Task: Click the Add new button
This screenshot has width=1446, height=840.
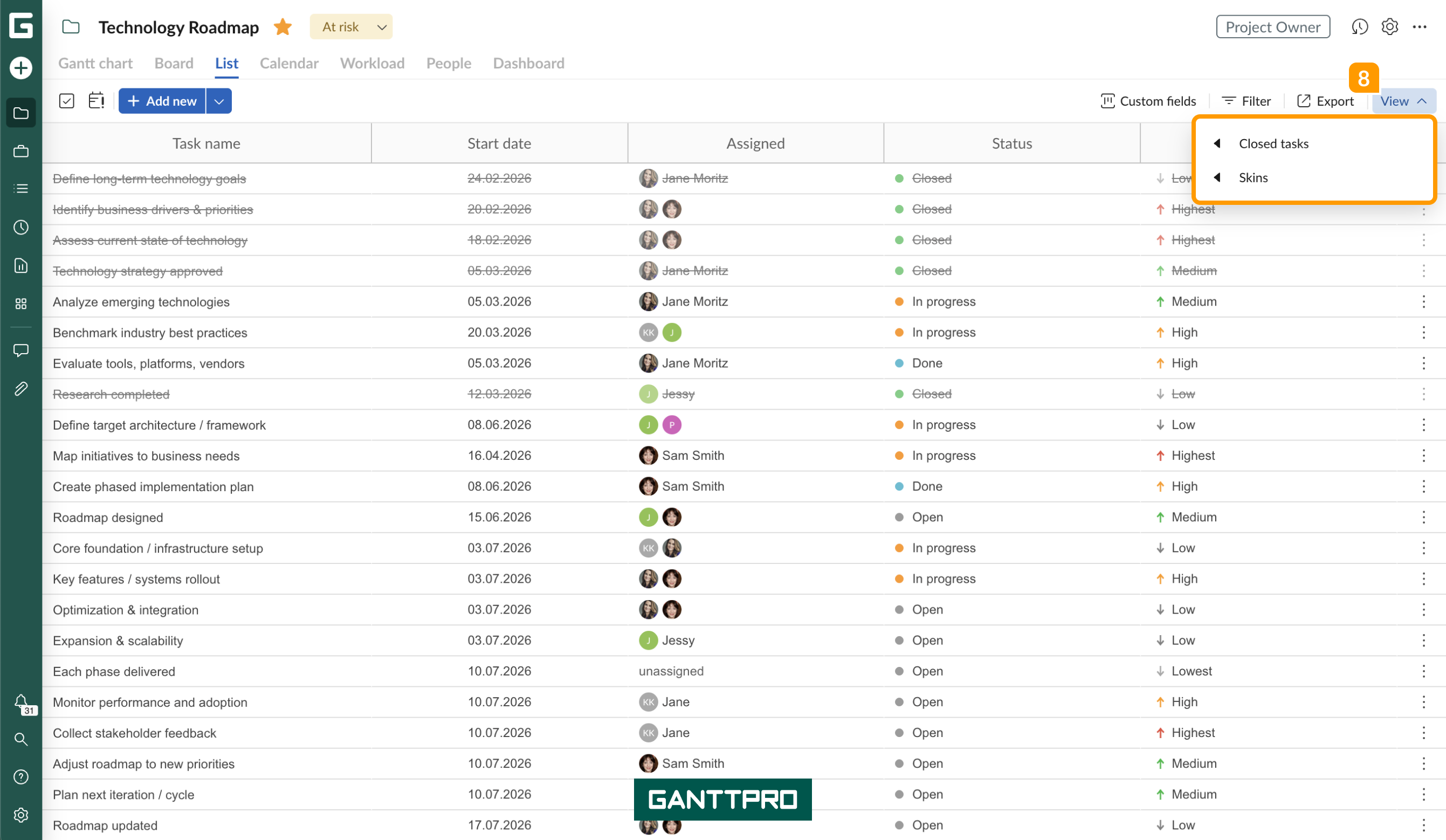Action: point(162,101)
